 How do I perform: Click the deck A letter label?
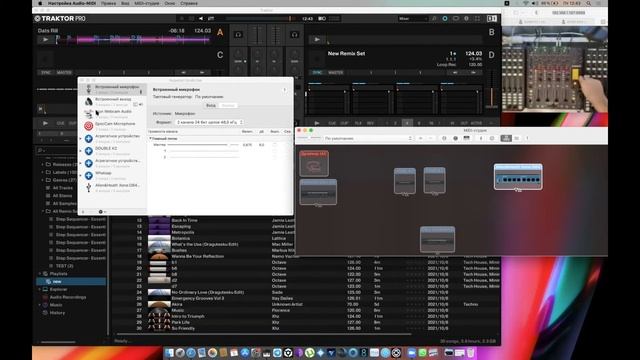[x=220, y=32]
